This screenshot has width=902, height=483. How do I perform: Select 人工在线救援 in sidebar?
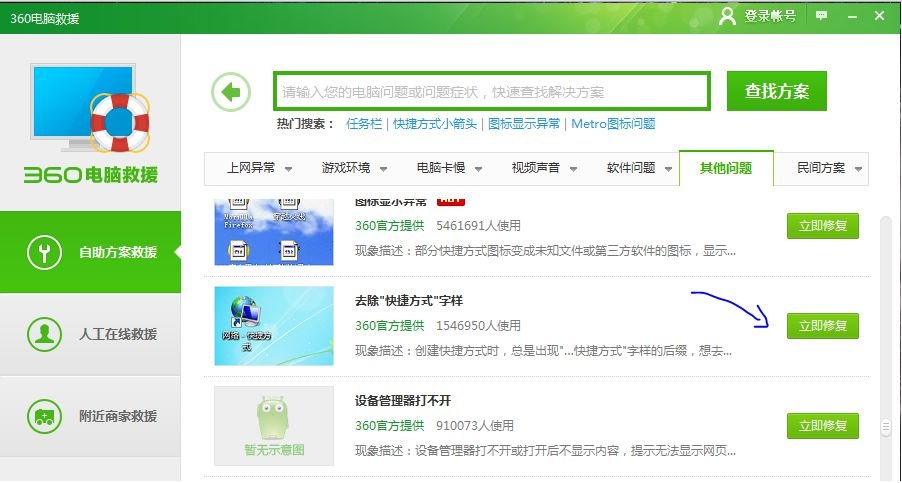(x=90, y=334)
